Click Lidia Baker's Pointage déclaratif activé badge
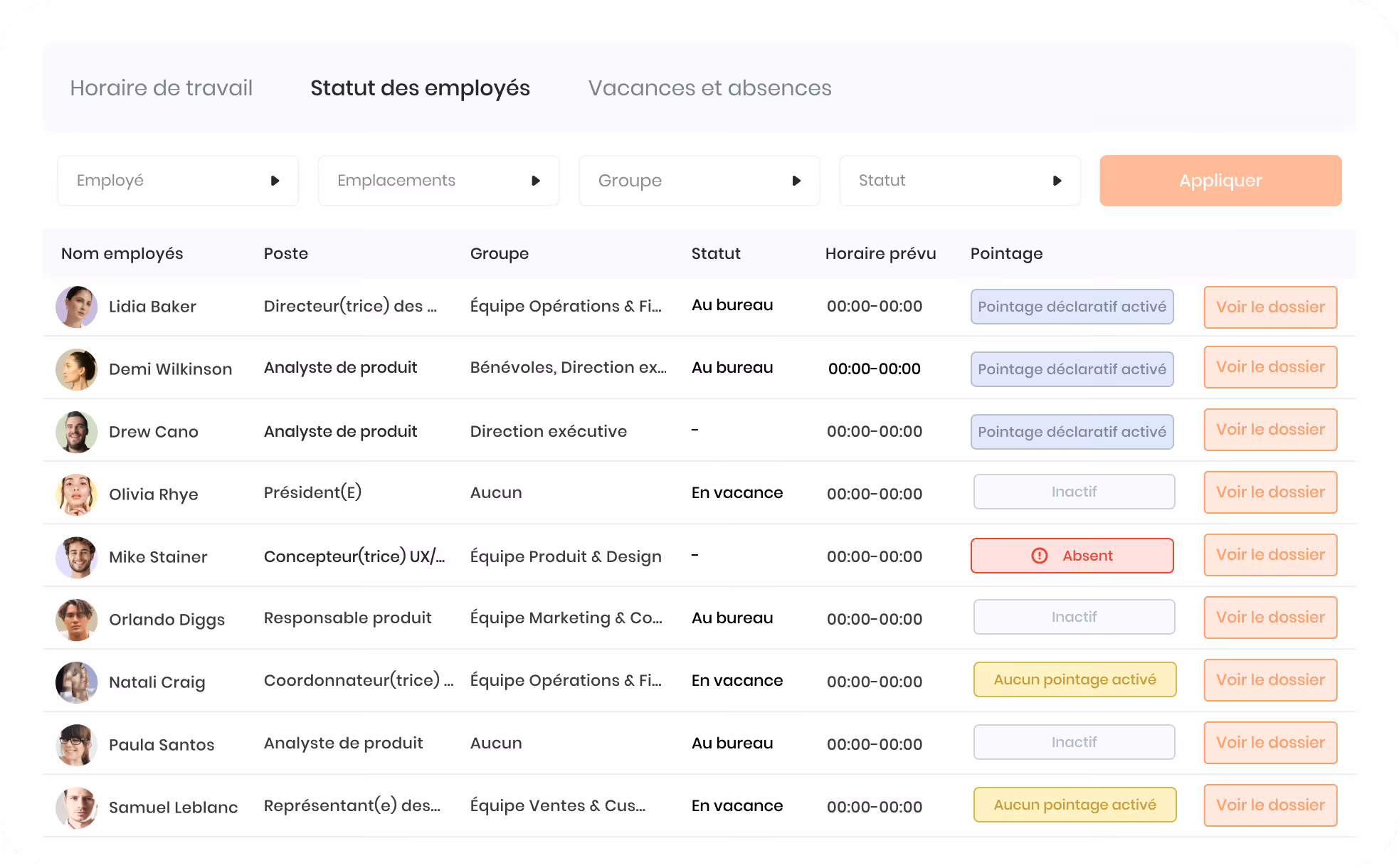The height and width of the screenshot is (868, 1399). (x=1072, y=307)
